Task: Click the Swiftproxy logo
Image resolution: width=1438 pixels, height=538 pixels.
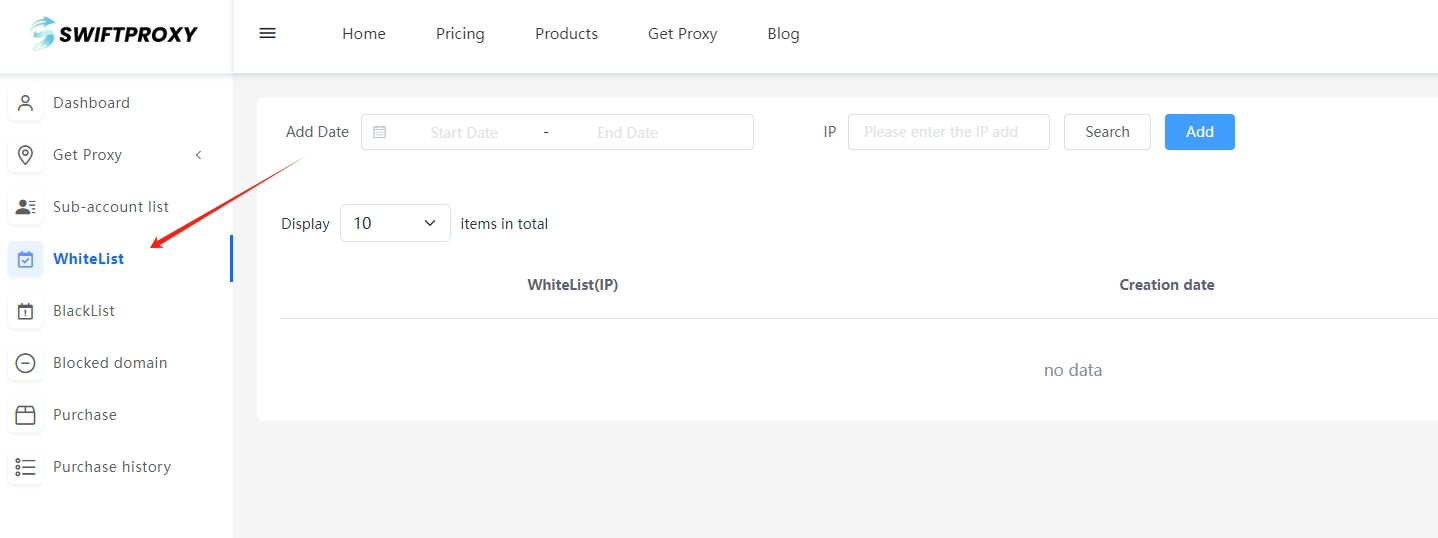Action: (115, 34)
